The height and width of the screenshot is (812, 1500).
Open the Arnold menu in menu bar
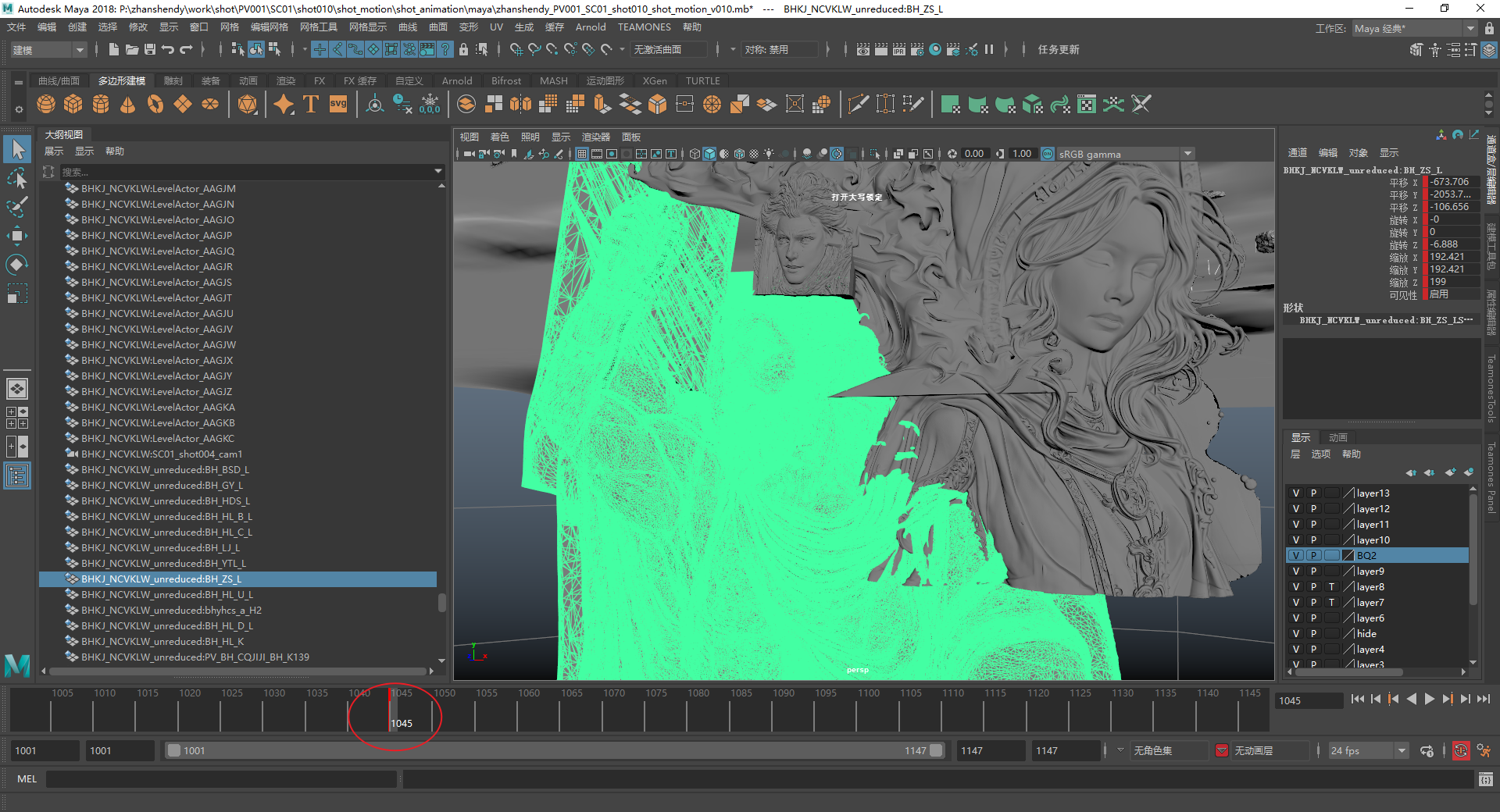590,27
